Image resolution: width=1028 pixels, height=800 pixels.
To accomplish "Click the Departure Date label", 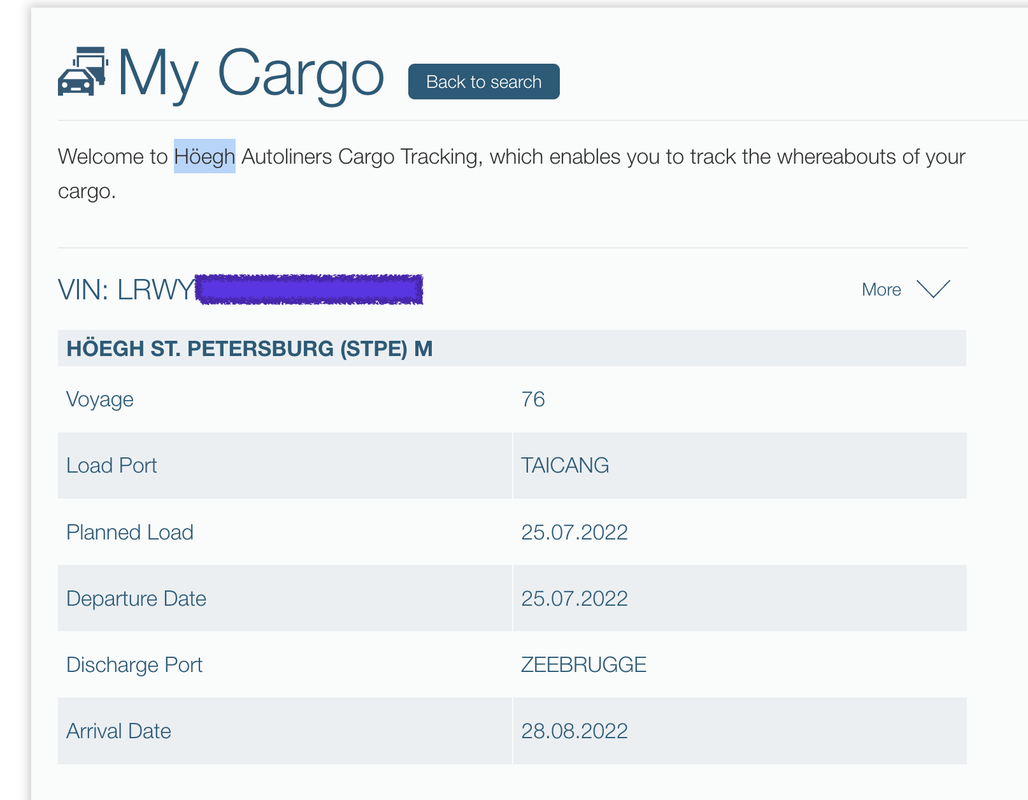I will [x=136, y=599].
